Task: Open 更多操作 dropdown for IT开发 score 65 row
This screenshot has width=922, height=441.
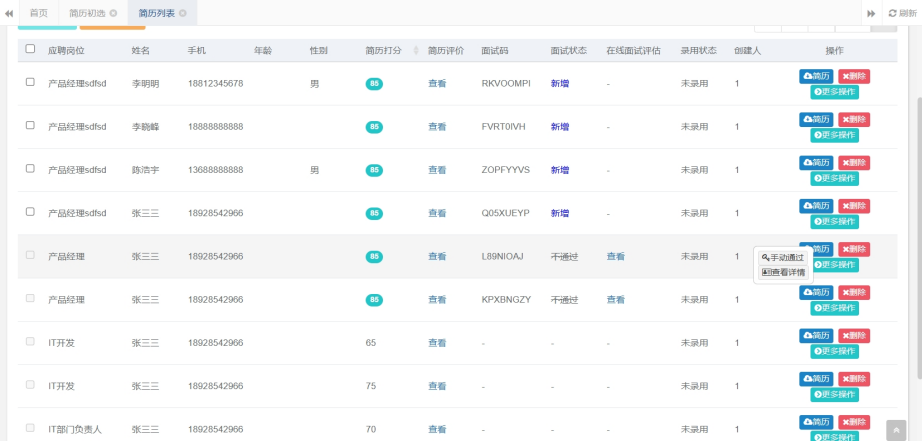Action: 834,351
